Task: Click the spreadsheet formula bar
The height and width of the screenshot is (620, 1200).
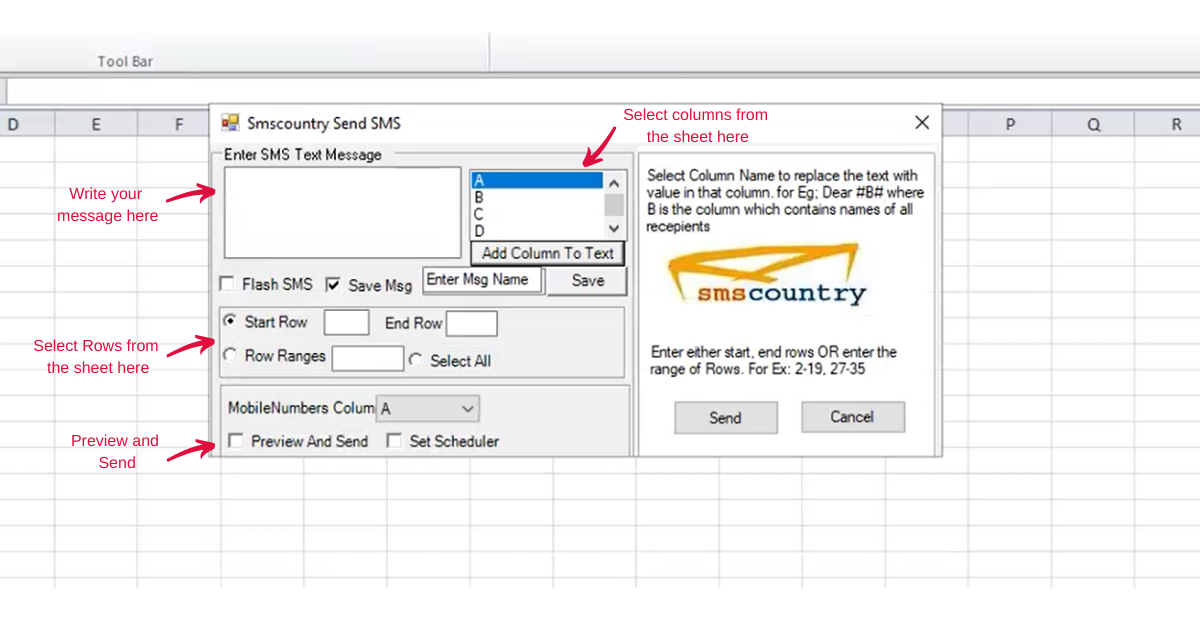Action: (602, 91)
